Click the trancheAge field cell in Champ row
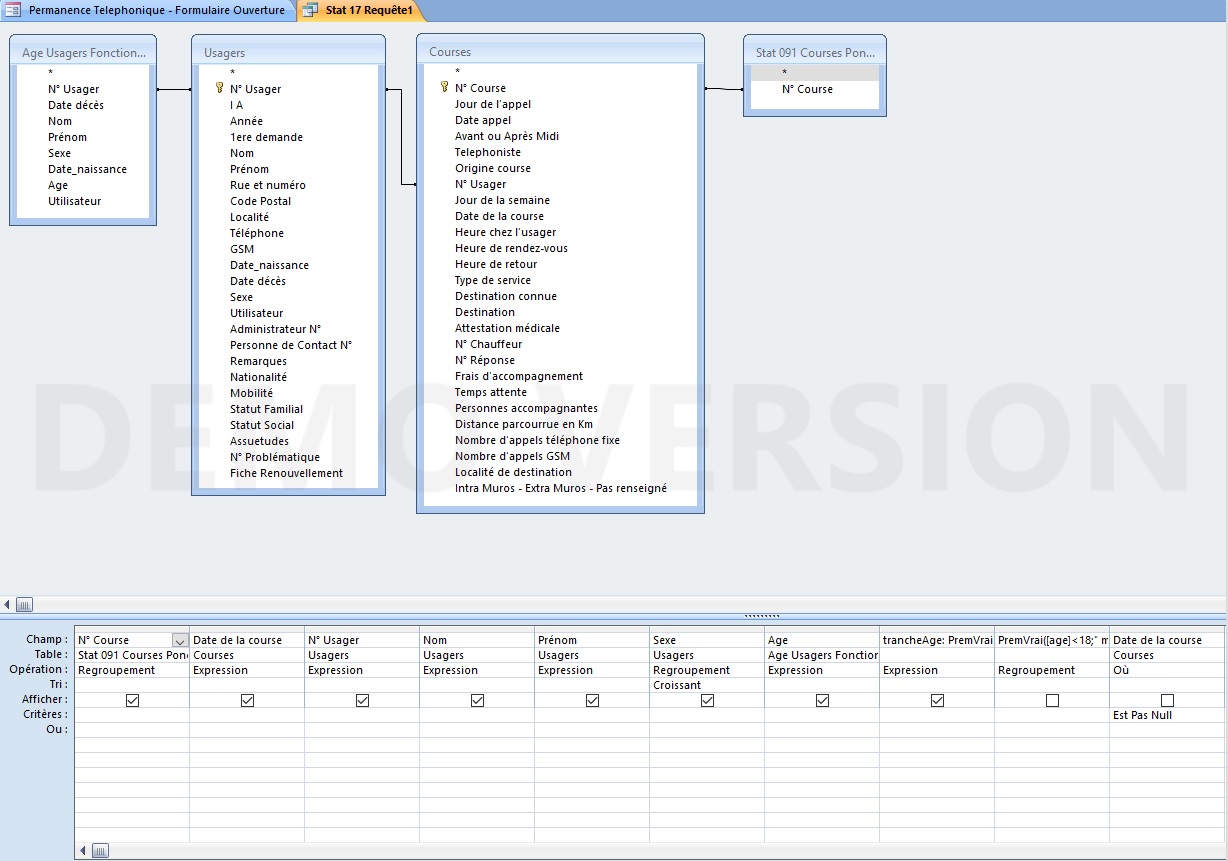Image resolution: width=1228 pixels, height=861 pixels. (x=937, y=640)
